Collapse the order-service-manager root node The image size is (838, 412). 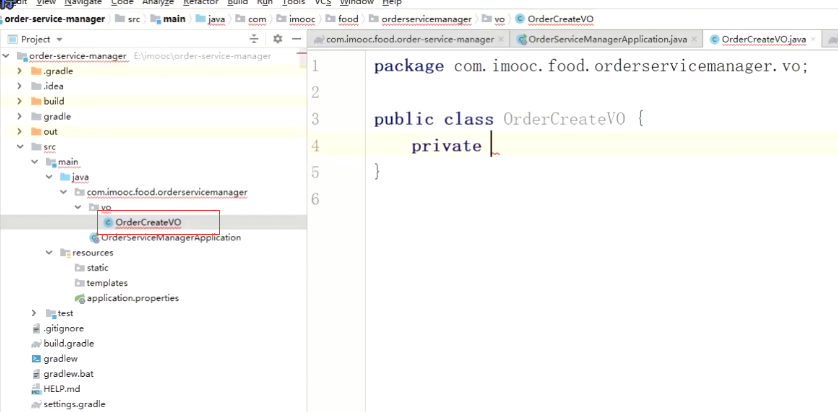click(6, 56)
